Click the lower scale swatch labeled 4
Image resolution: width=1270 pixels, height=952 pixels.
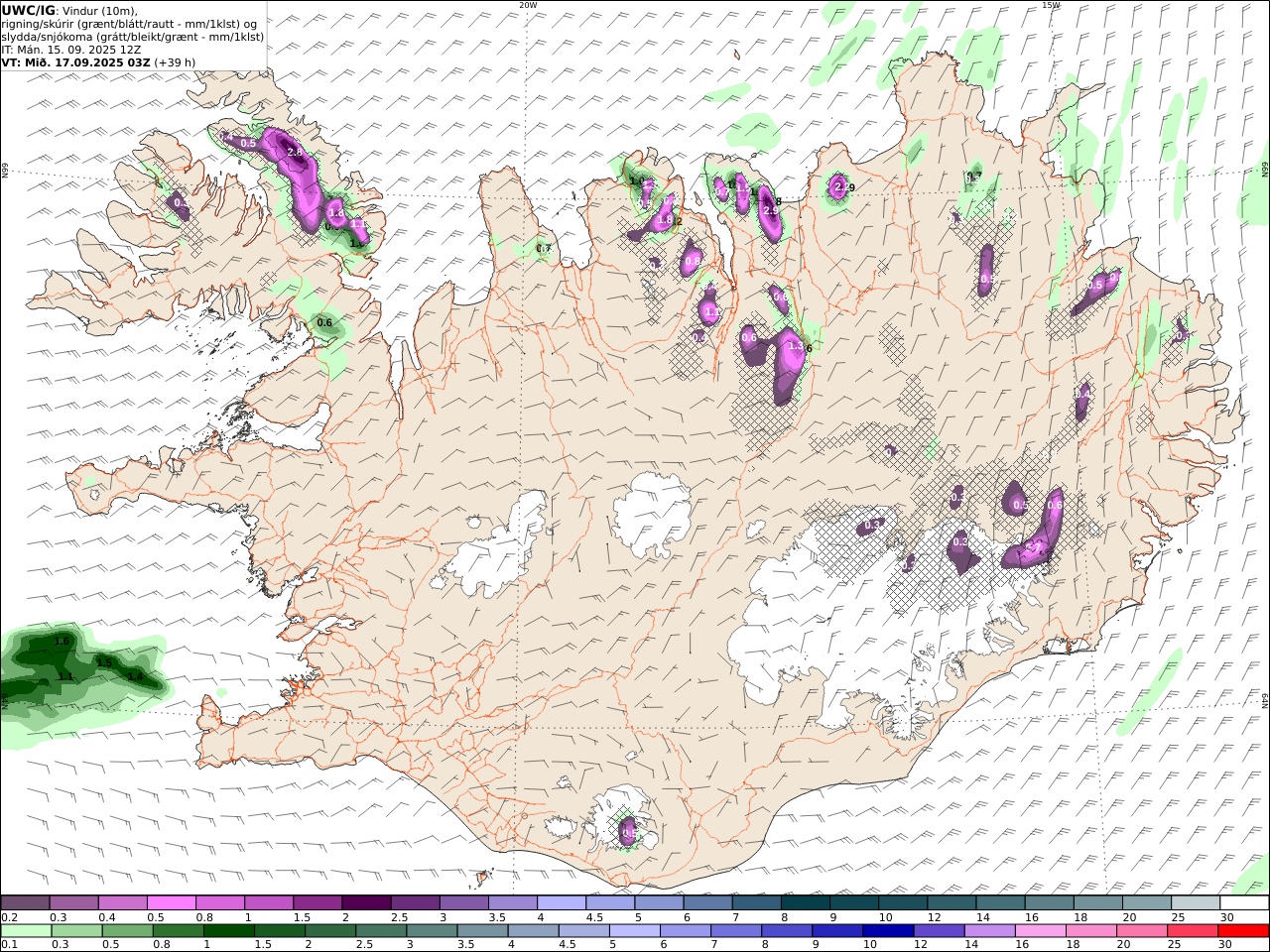pyautogui.click(x=533, y=931)
